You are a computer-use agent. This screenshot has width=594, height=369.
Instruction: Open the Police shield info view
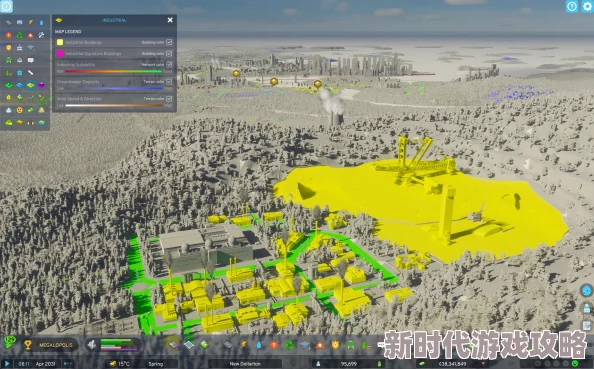click(x=8, y=48)
